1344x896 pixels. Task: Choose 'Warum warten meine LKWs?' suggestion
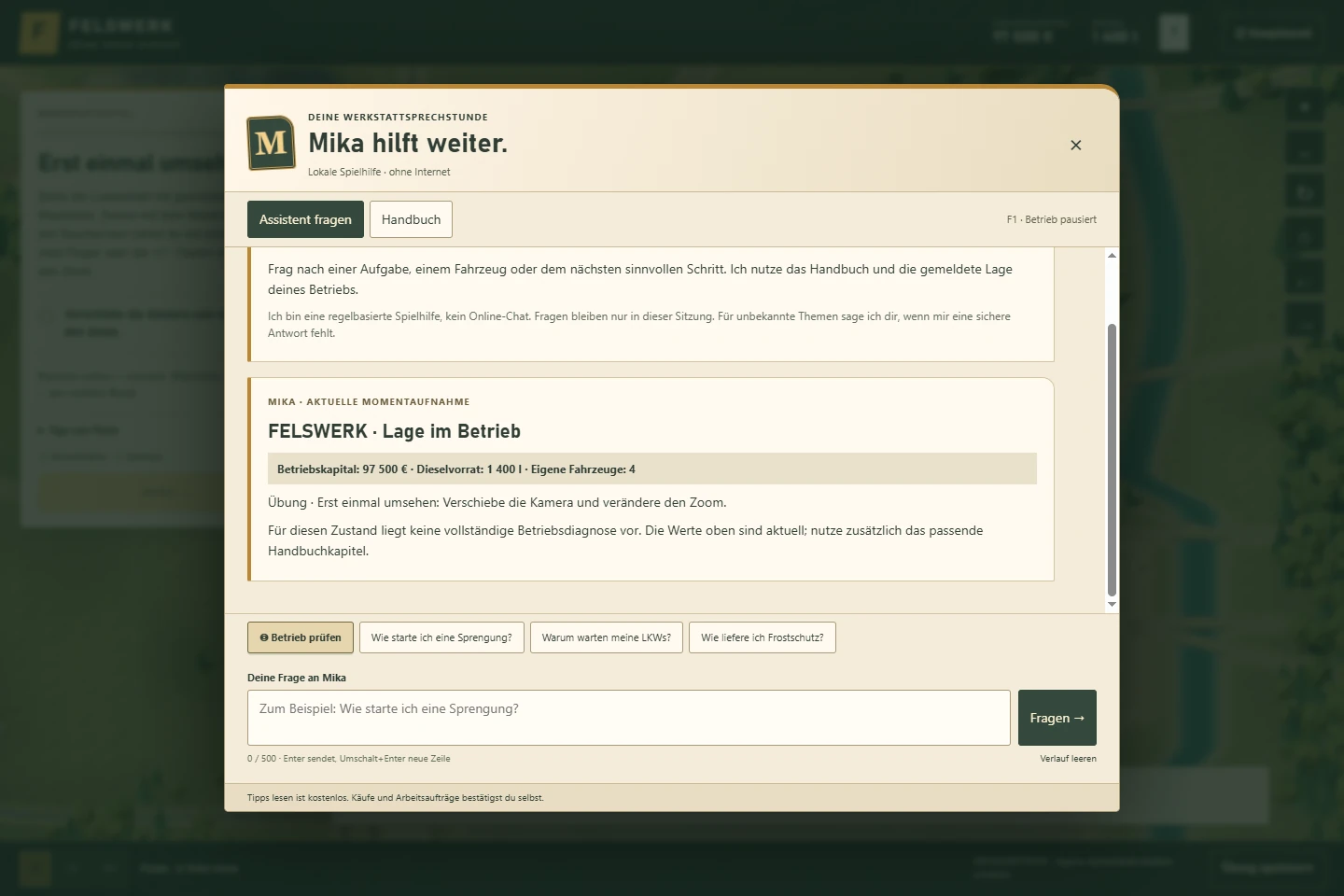click(607, 637)
